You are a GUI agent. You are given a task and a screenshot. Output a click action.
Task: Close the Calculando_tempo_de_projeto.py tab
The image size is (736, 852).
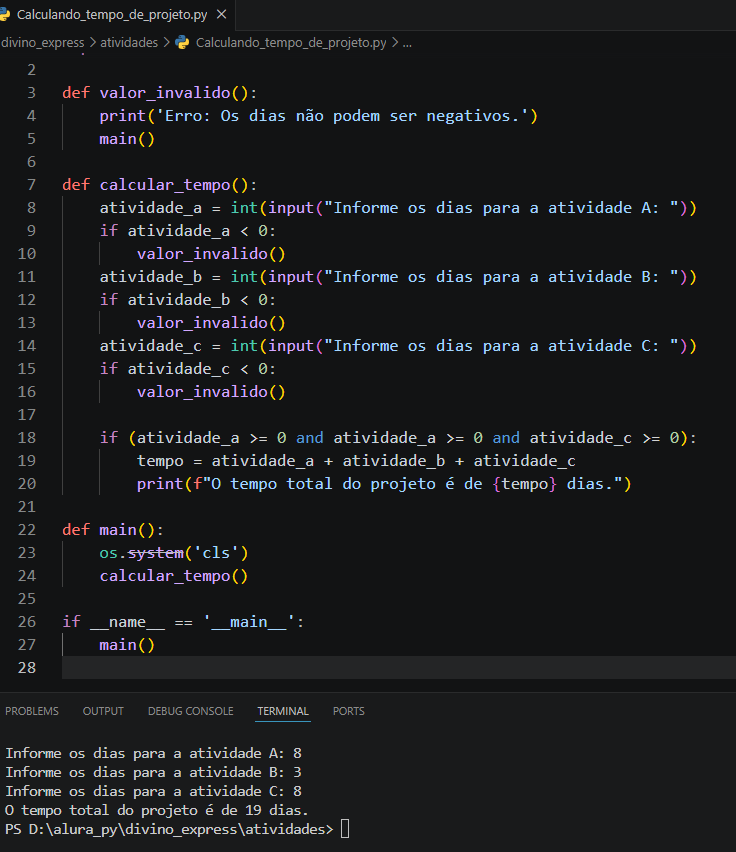222,15
